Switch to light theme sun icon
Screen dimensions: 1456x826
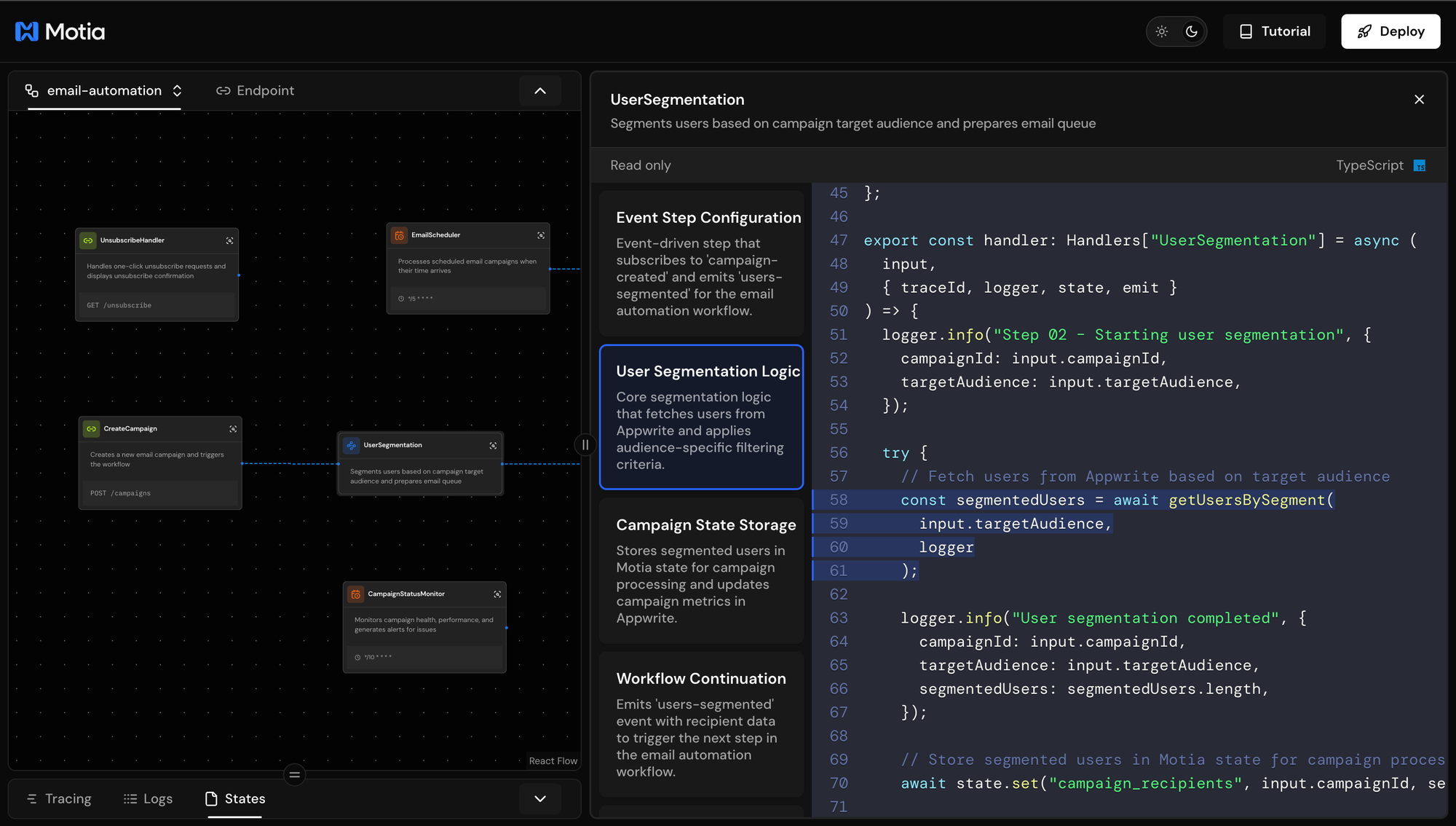pyautogui.click(x=1162, y=31)
